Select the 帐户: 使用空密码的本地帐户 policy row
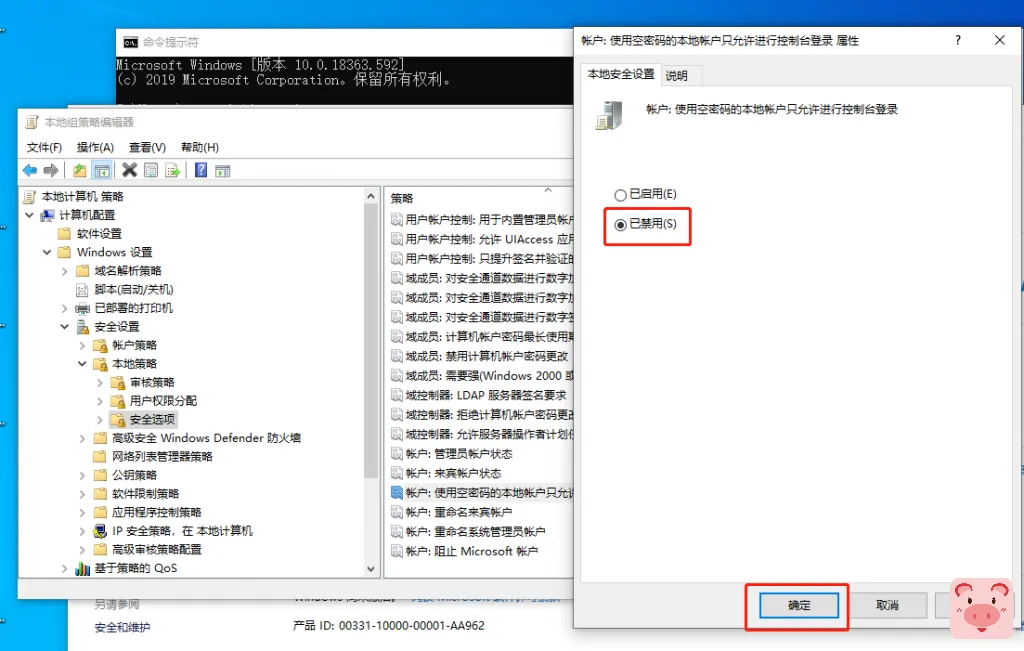1024x651 pixels. 481,492
